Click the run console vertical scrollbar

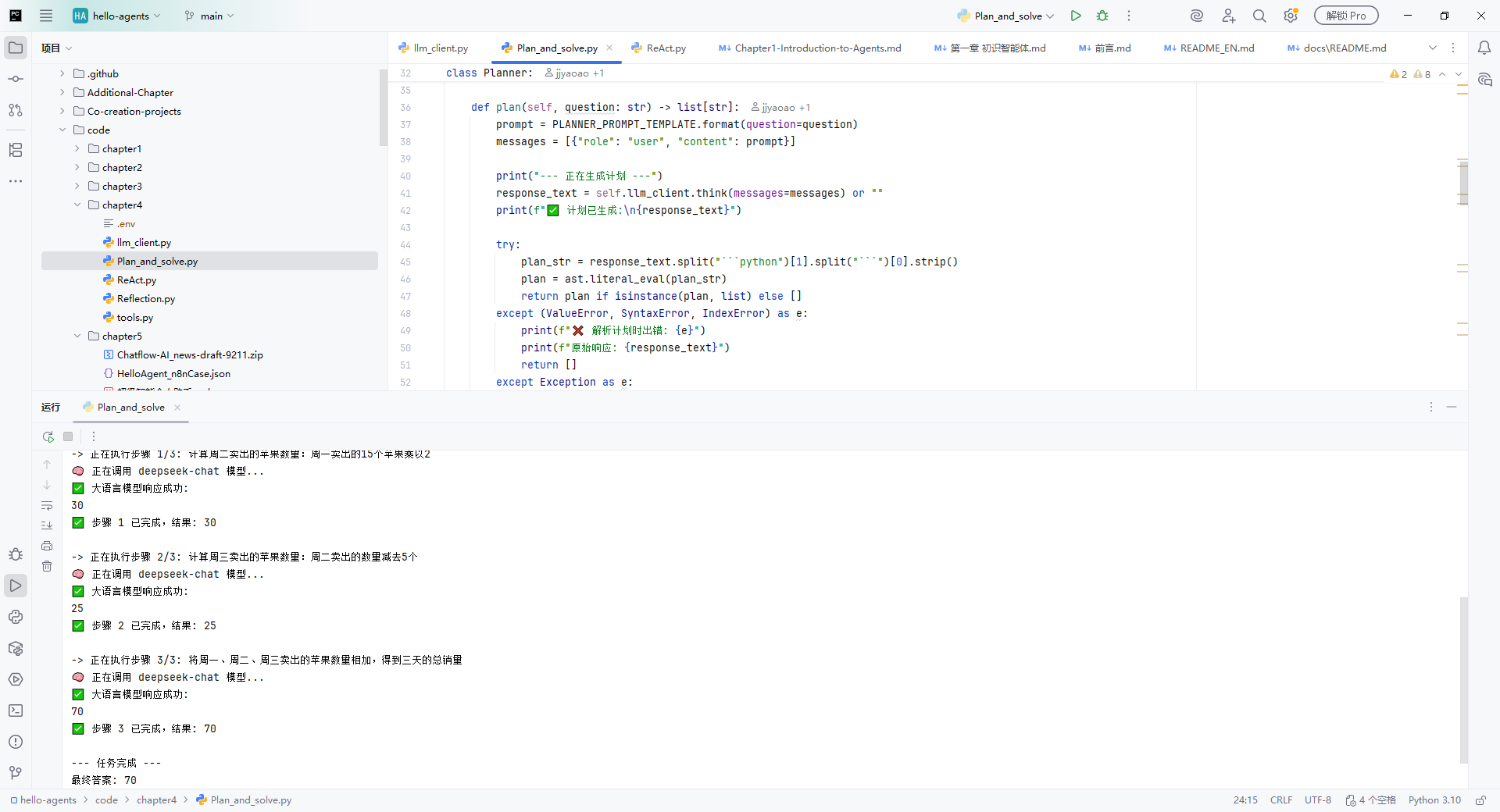click(x=1463, y=680)
